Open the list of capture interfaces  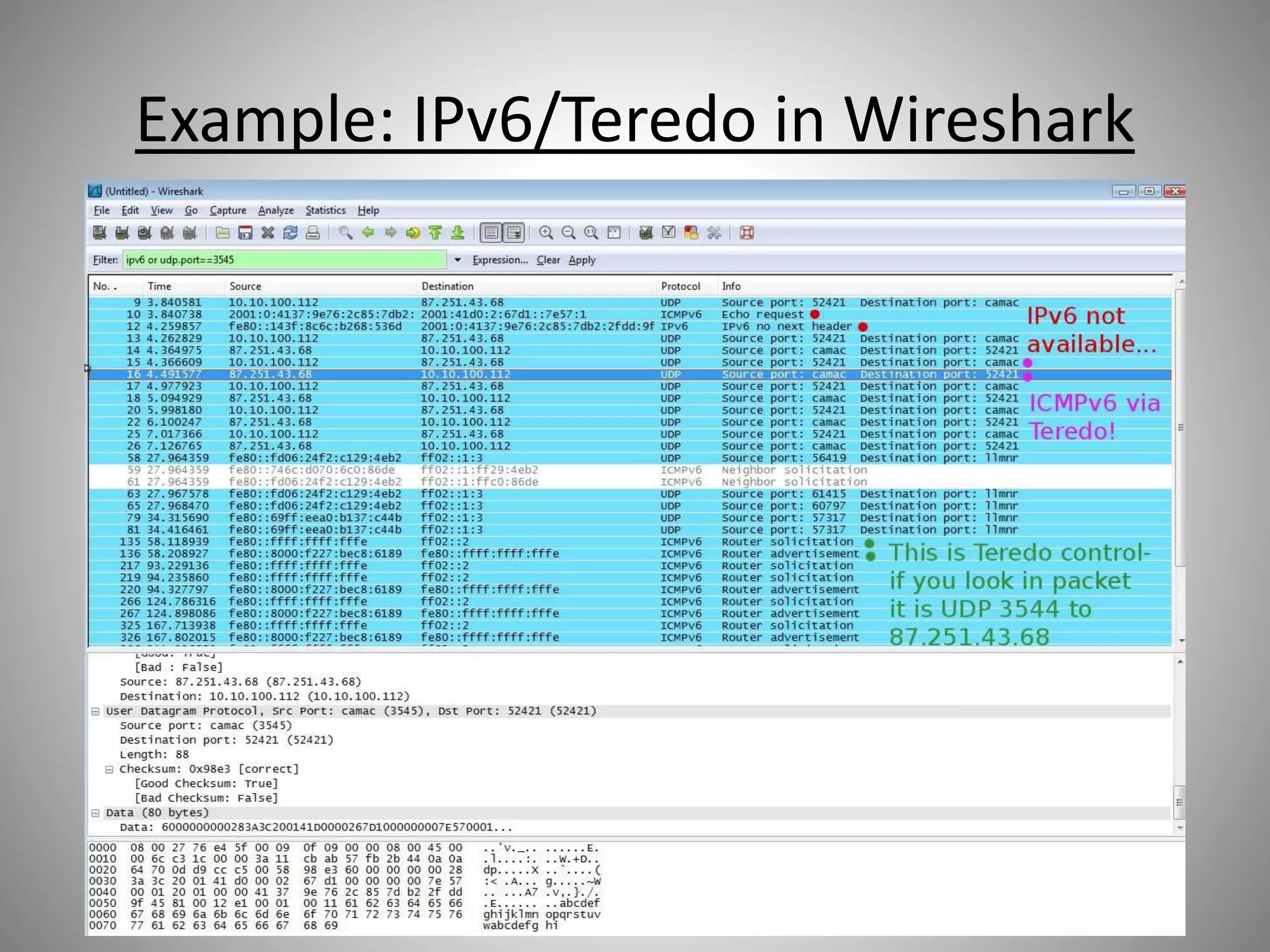pyautogui.click(x=99, y=233)
